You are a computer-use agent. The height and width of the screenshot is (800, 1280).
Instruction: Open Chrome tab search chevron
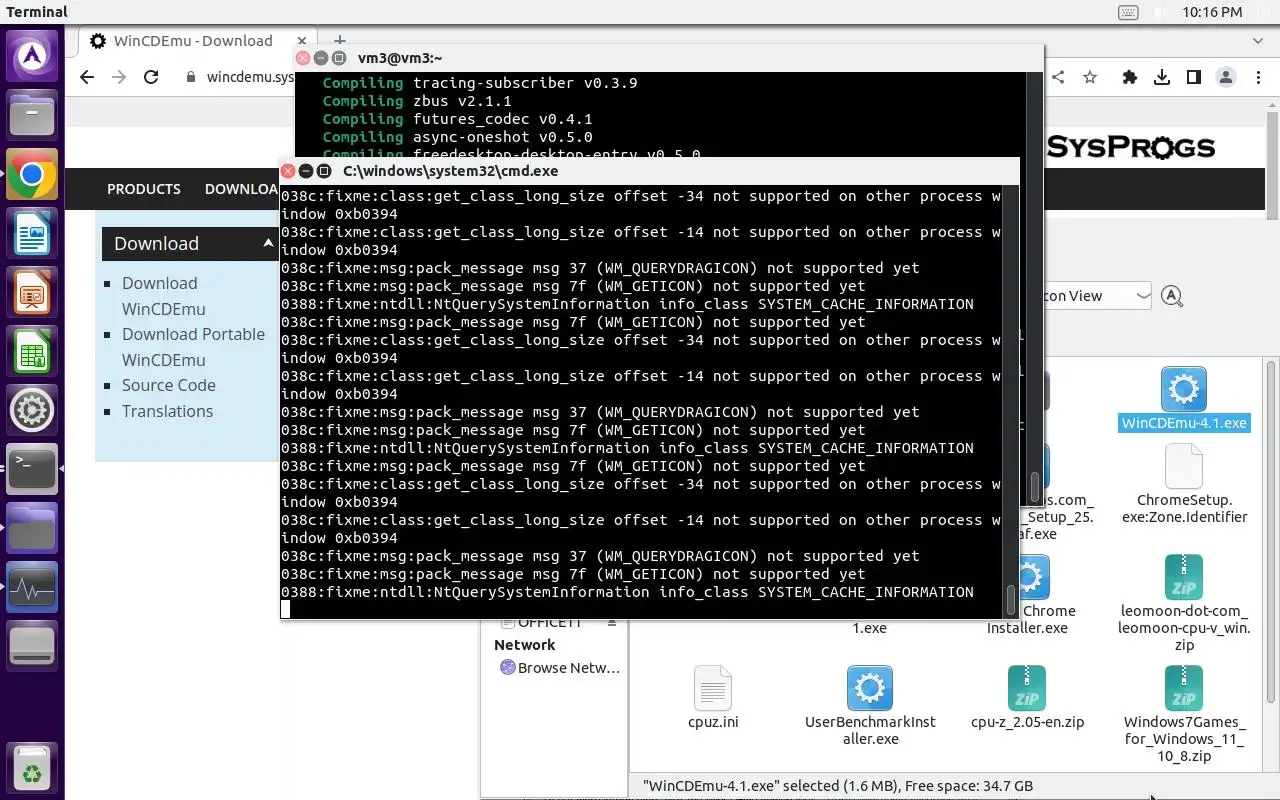[x=1258, y=41]
